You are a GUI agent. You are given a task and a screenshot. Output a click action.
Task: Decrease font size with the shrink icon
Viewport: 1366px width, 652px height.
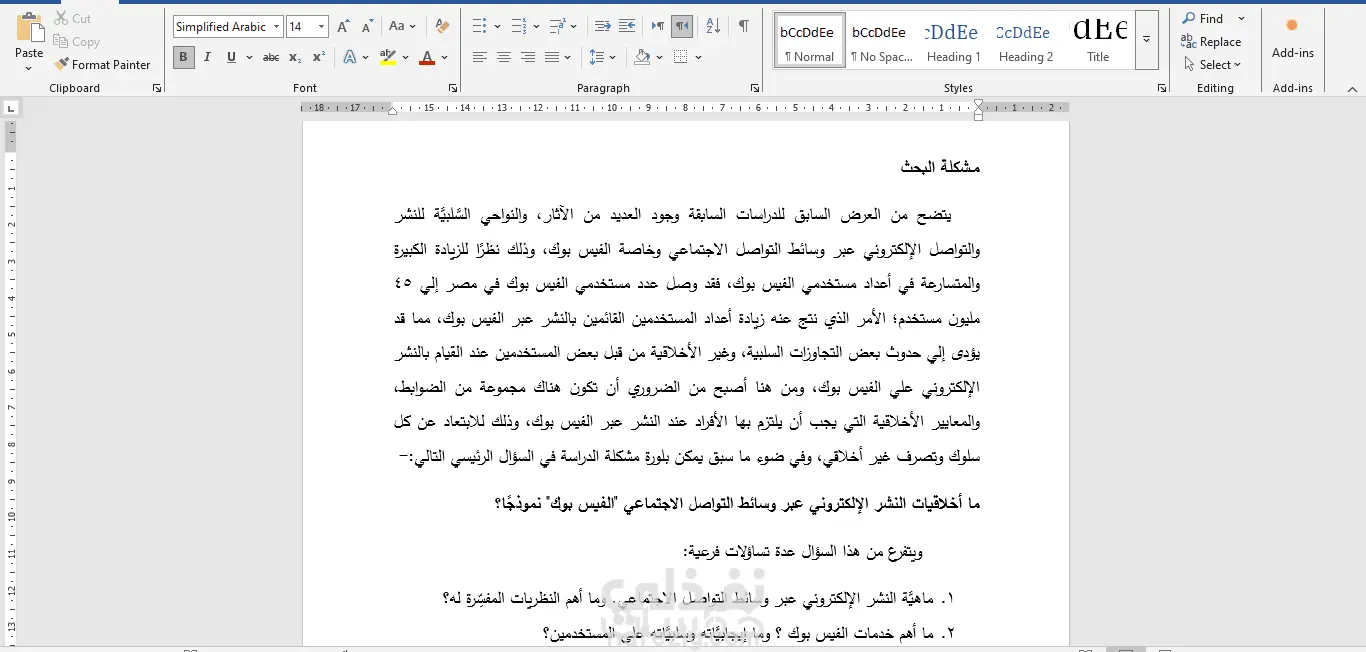point(367,27)
